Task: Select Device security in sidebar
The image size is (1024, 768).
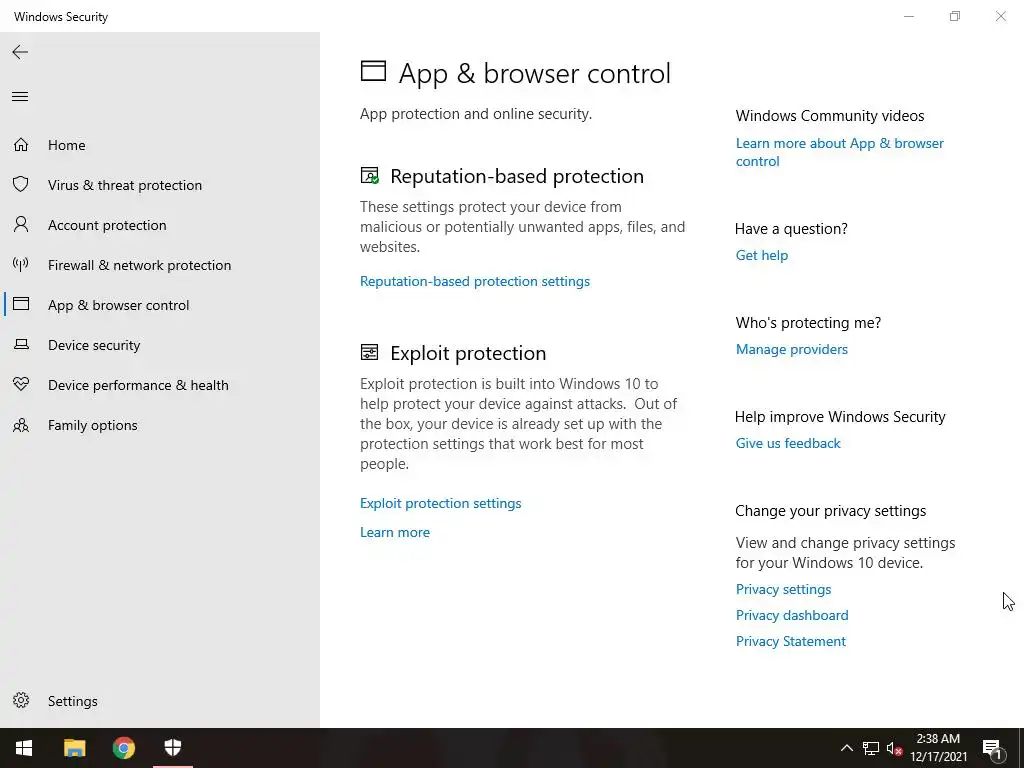Action: (x=94, y=345)
